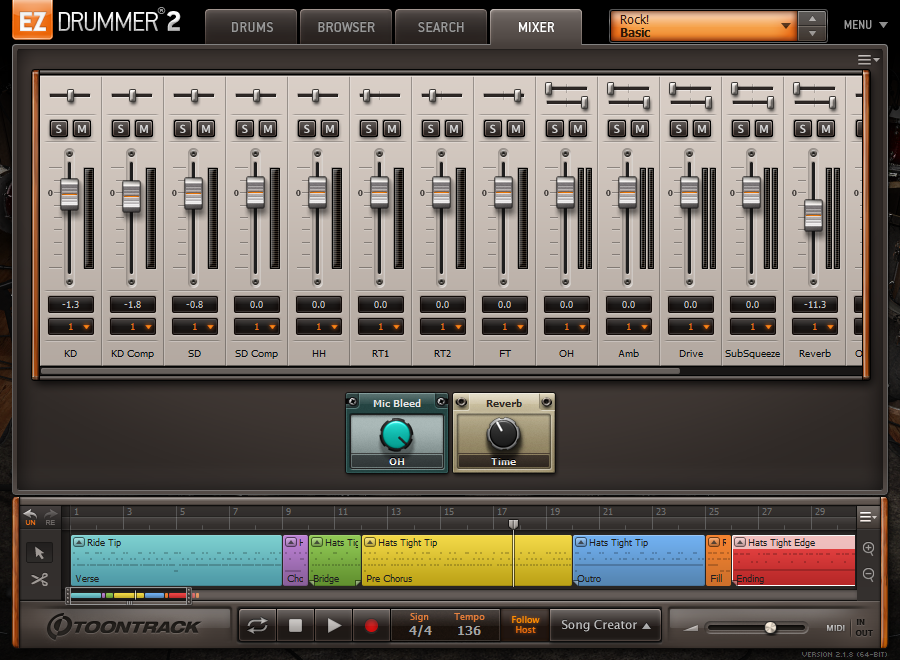Switch to the DRUMS tab

point(252,27)
